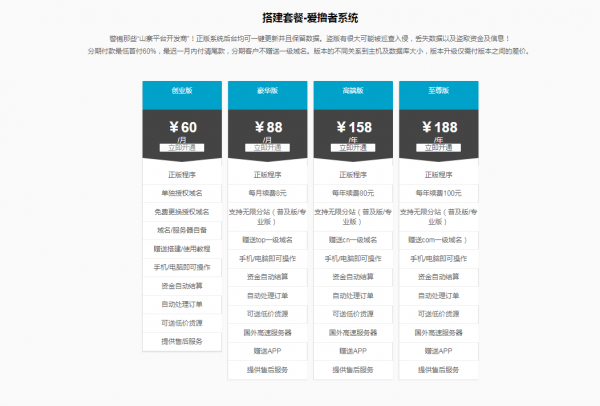Click 可送低价货源 in the 高端版 column
Screen dimensions: 600x406
click(x=353, y=314)
